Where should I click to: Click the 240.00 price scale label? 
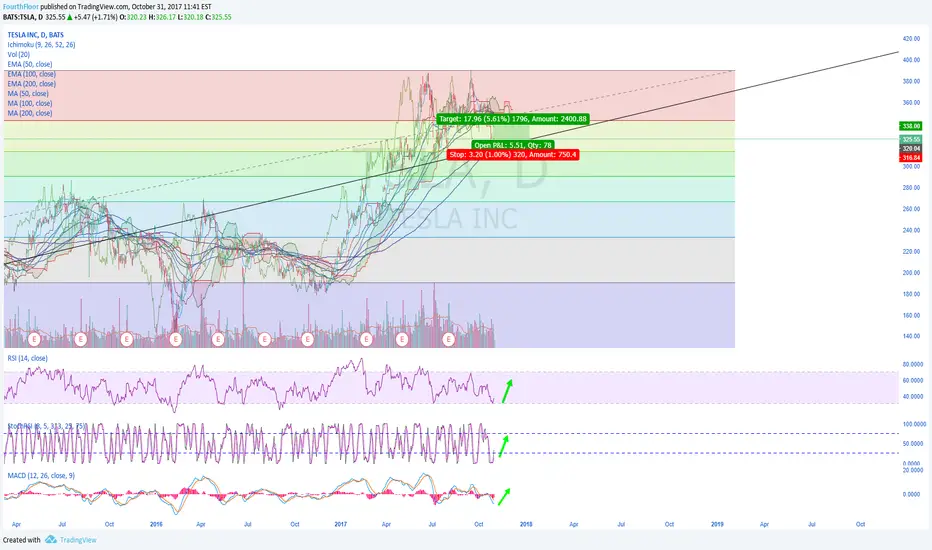click(x=911, y=230)
